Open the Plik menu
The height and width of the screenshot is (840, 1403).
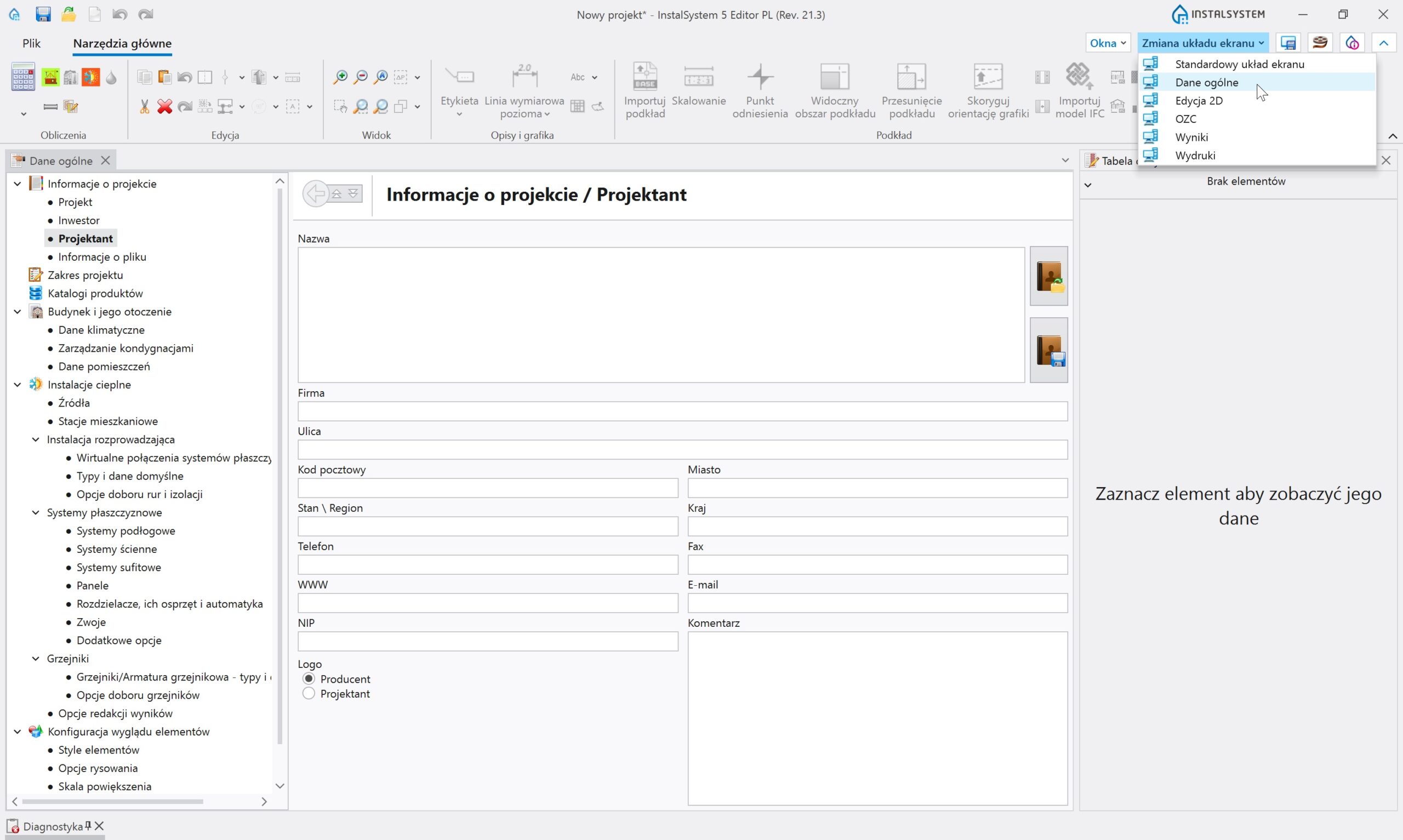[x=31, y=43]
